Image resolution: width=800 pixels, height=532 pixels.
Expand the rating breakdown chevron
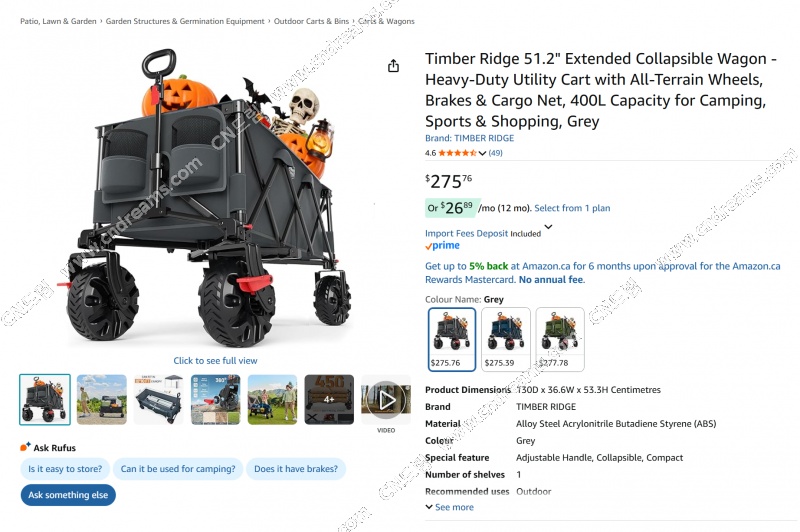482,153
